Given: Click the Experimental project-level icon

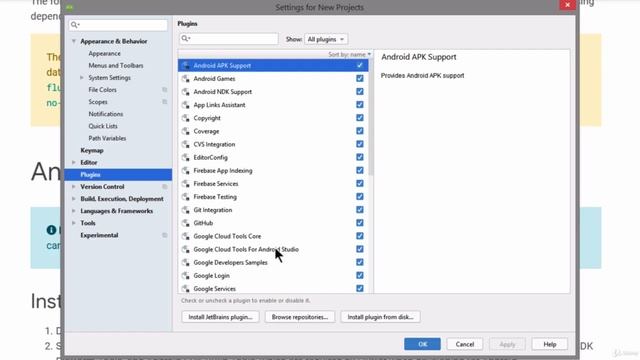Looking at the screenshot, I should point(164,235).
